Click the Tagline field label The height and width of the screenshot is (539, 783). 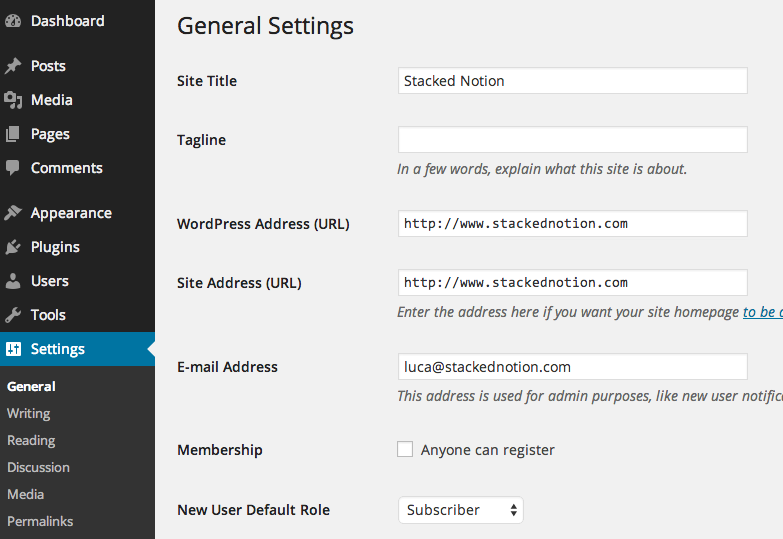201,140
